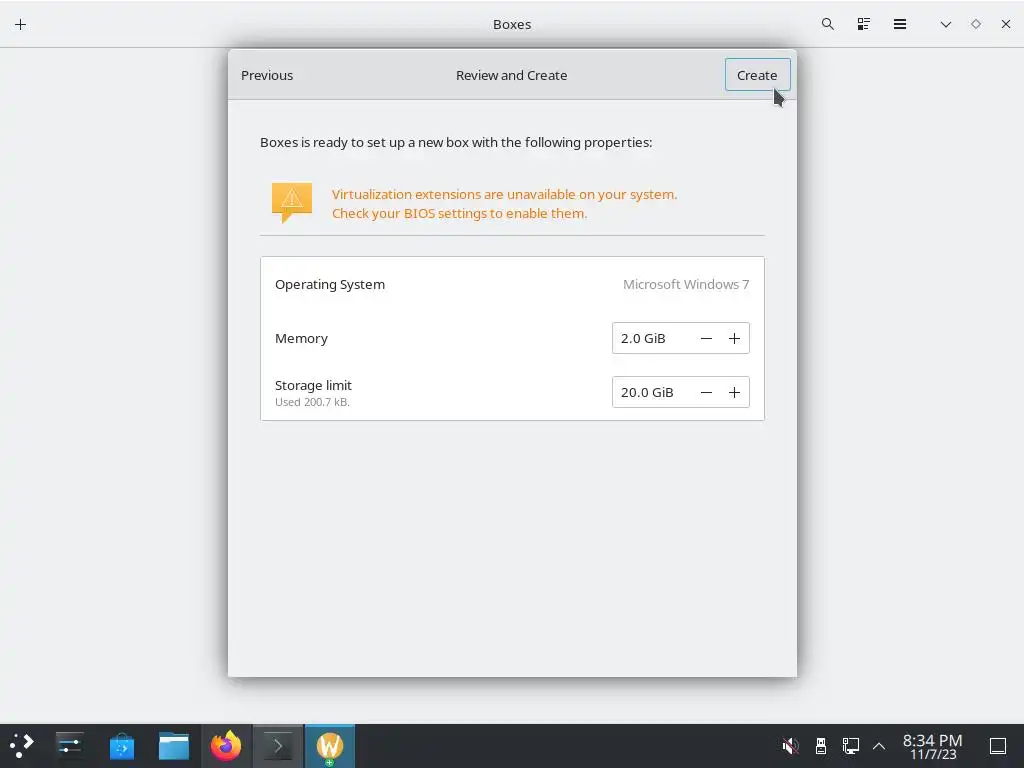Open the application launcher in taskbar

pos(22,745)
